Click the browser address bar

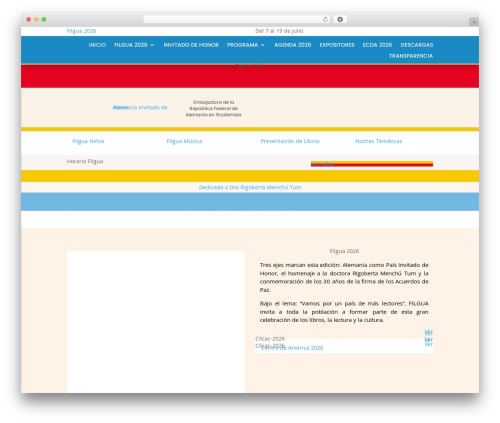click(x=237, y=19)
